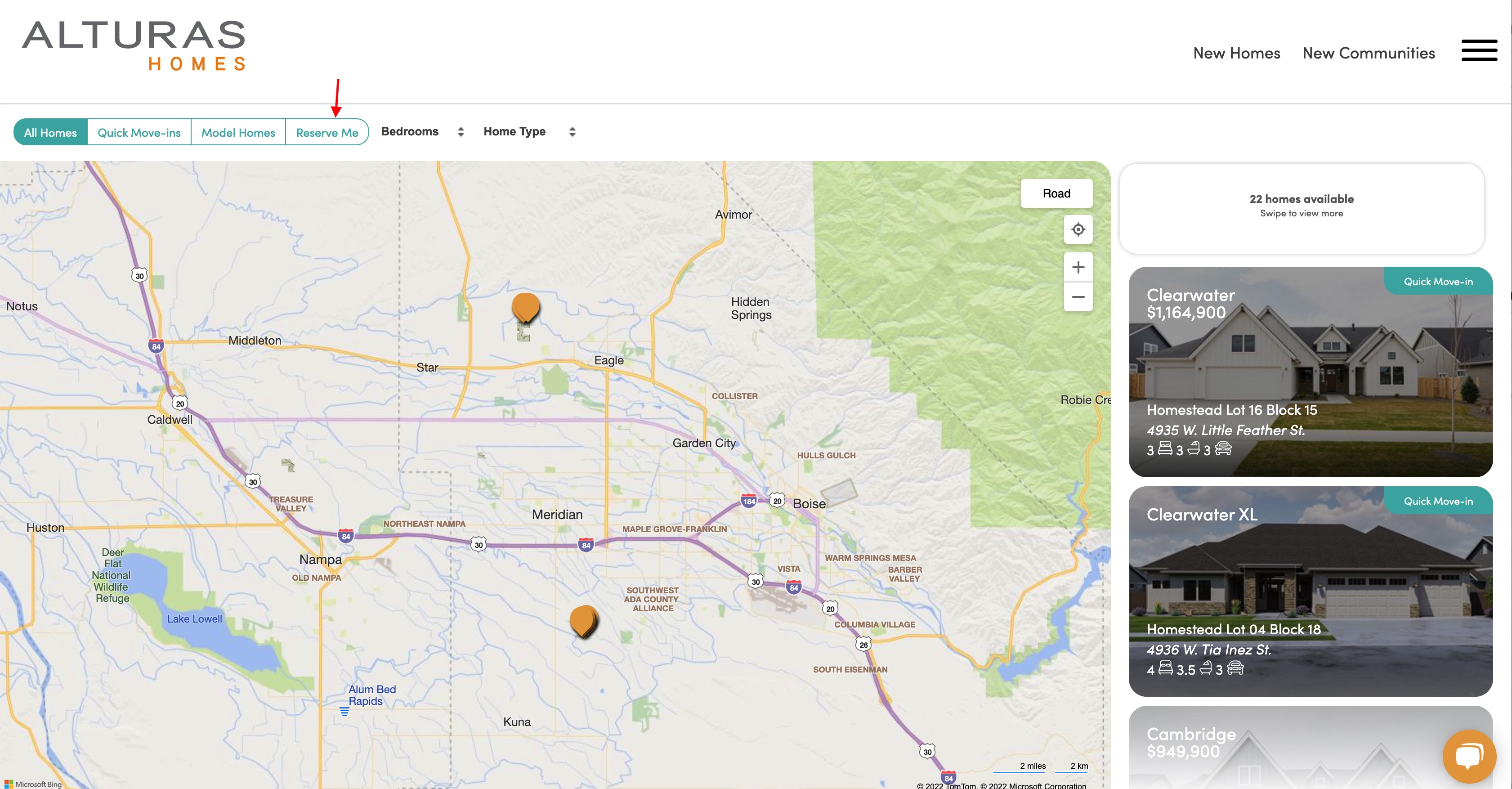Click the Lake Lowell label on the map
1512x789 pixels.
pos(194,619)
